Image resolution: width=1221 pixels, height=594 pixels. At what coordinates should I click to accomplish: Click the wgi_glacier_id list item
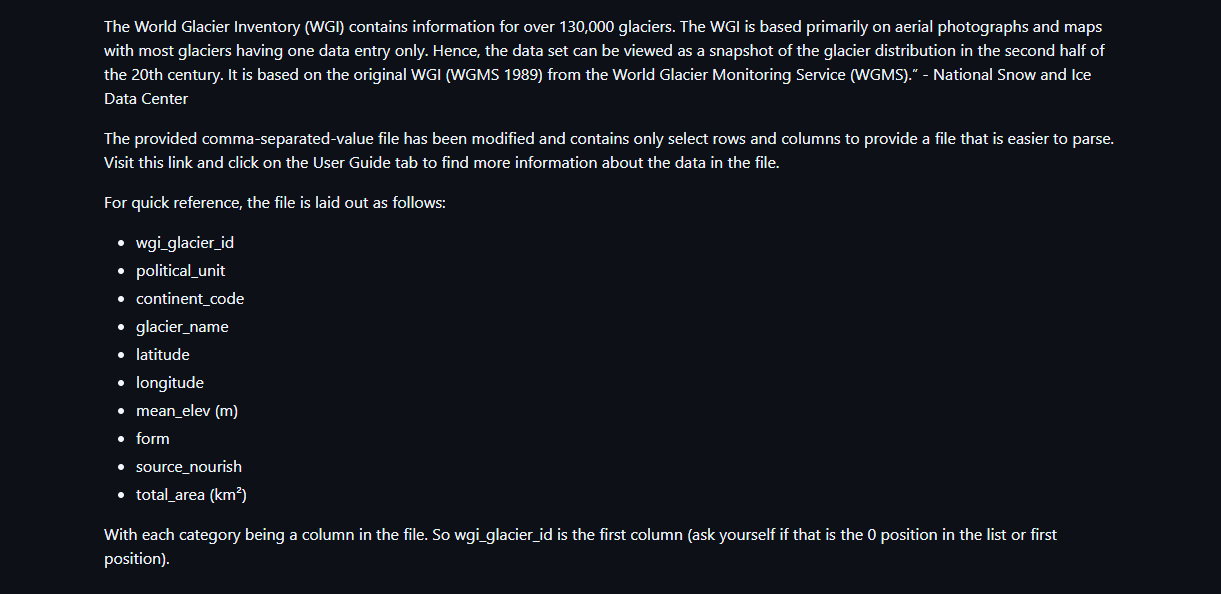pyautogui.click(x=185, y=243)
